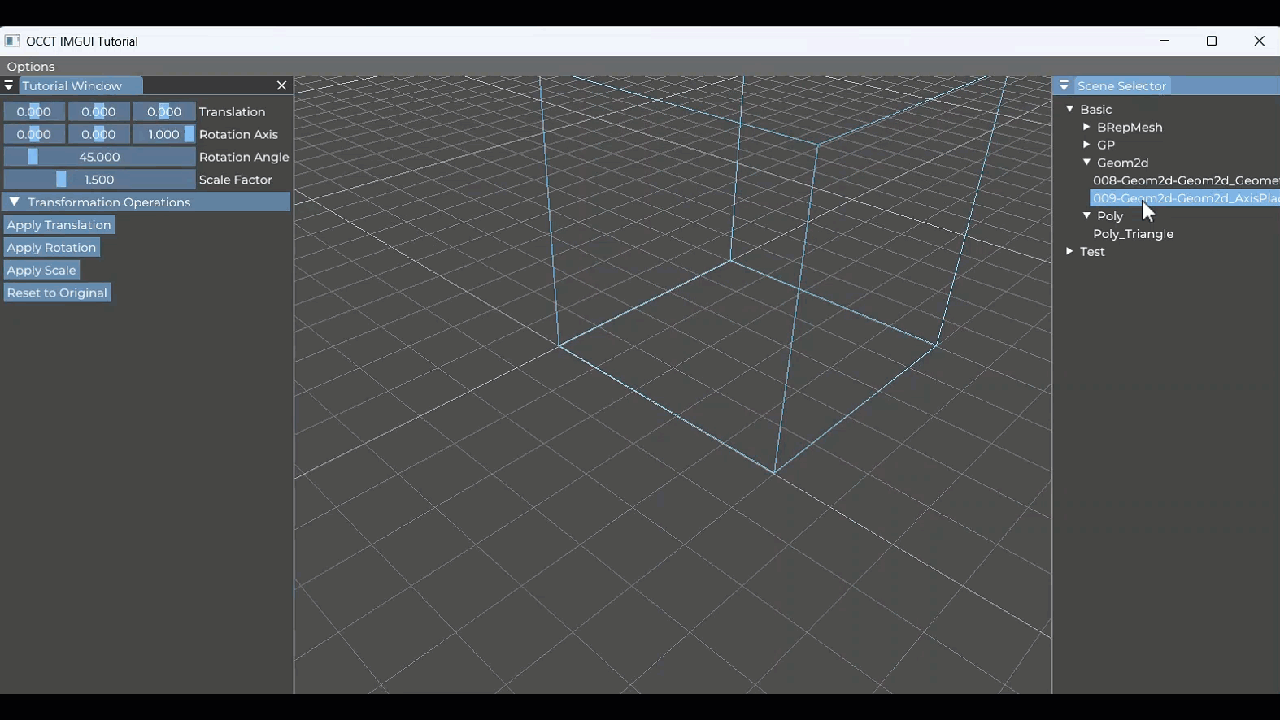The width and height of the screenshot is (1280, 720).
Task: Click the Apply Rotation button
Action: (51, 248)
